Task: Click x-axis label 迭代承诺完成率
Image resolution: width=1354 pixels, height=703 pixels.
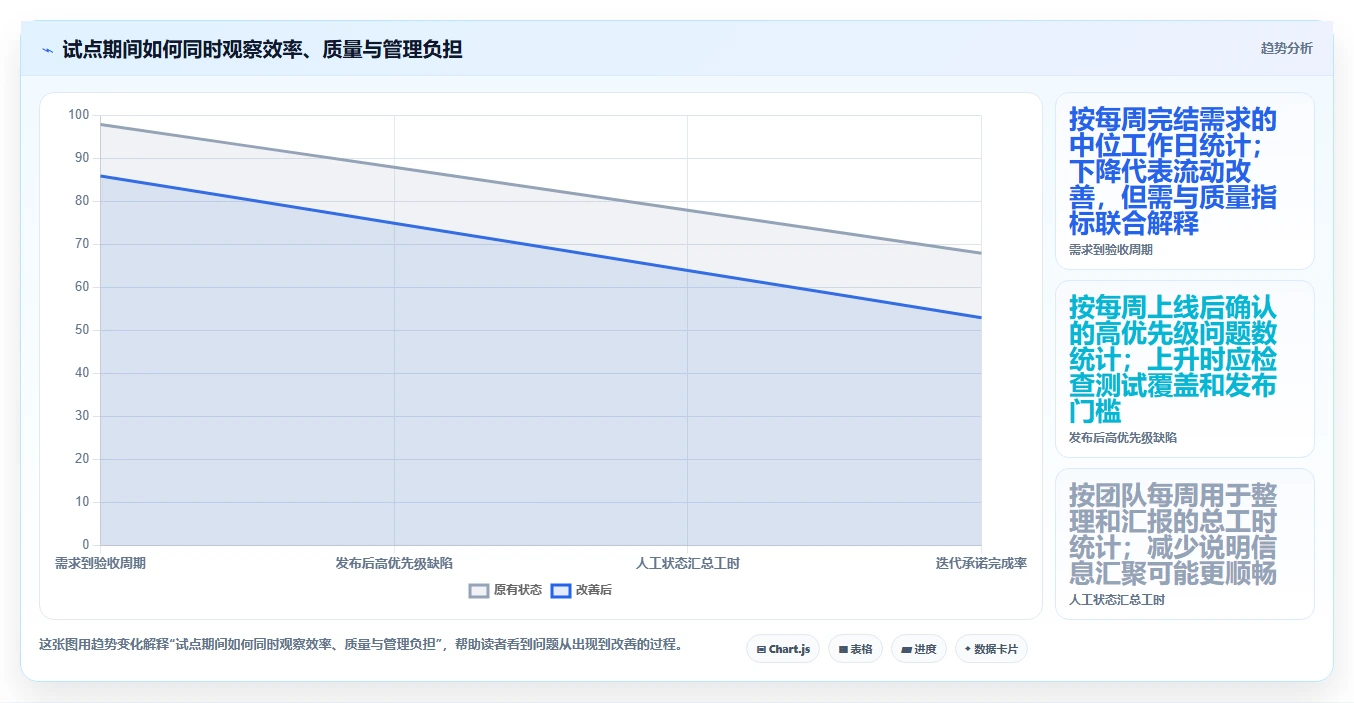Action: click(x=981, y=564)
